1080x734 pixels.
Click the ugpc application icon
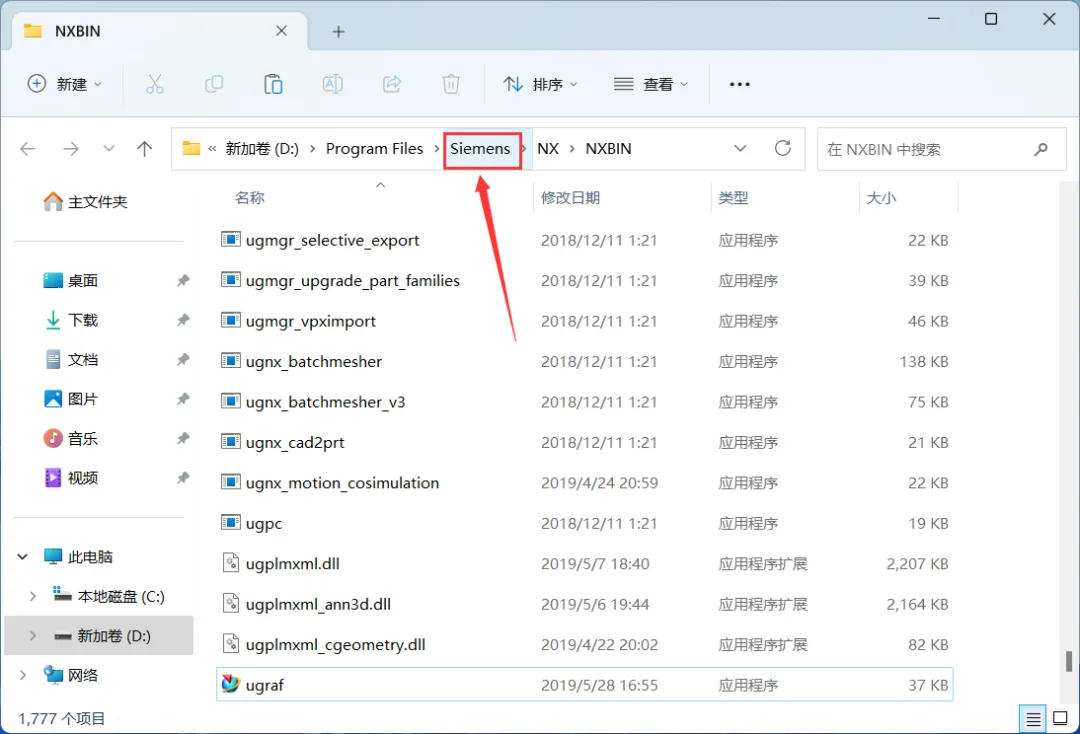pos(231,523)
